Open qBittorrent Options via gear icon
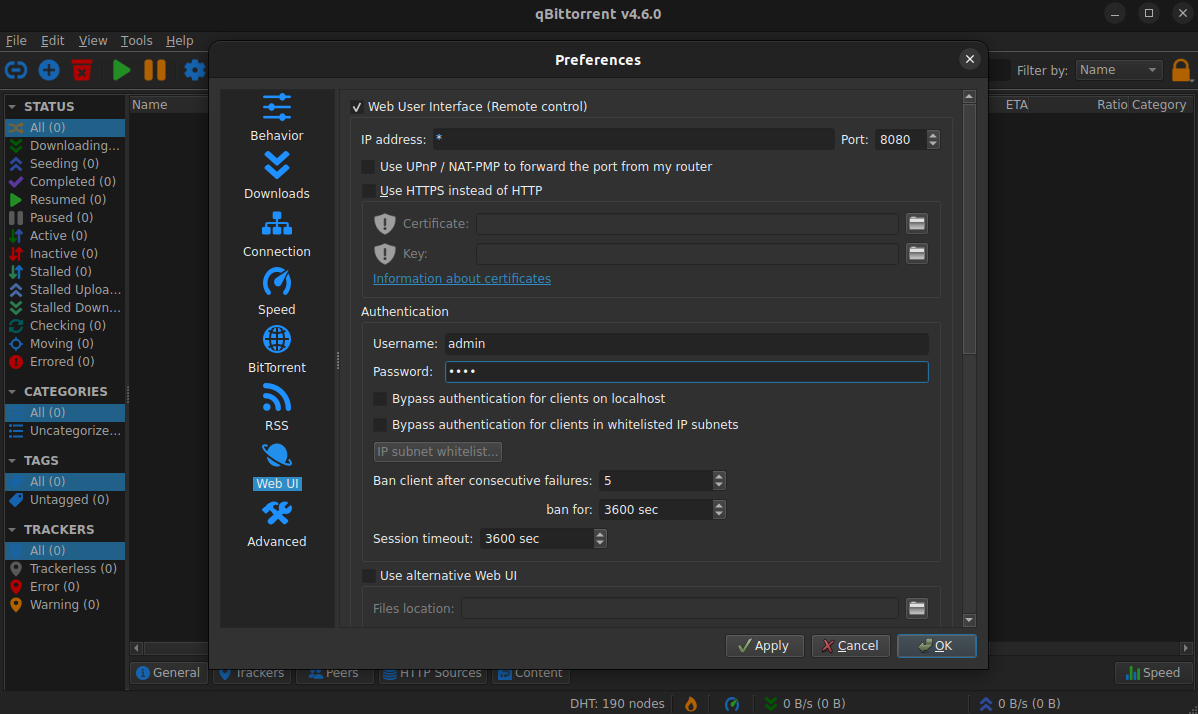 click(193, 70)
